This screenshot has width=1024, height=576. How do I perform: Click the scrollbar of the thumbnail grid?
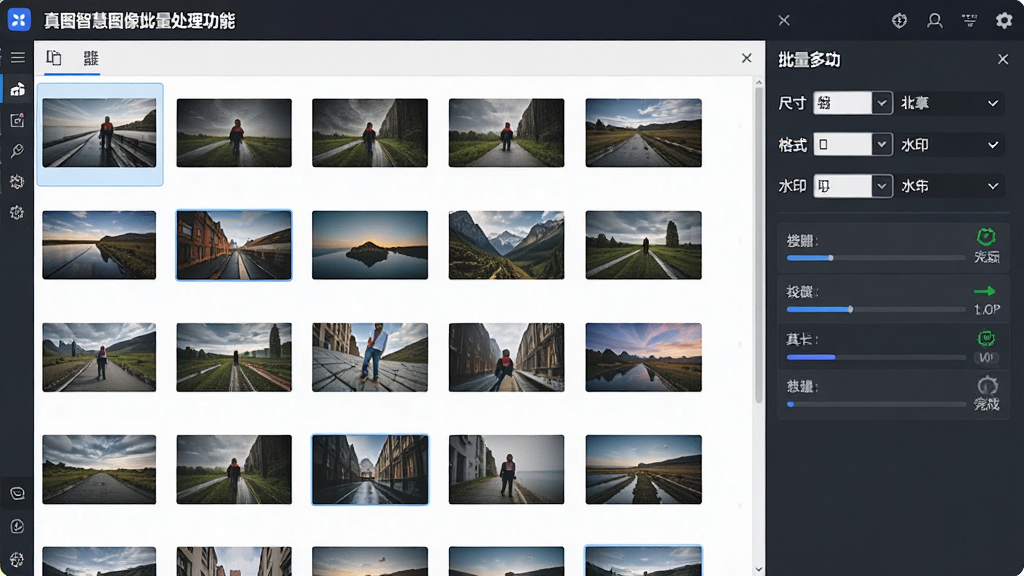point(758,245)
